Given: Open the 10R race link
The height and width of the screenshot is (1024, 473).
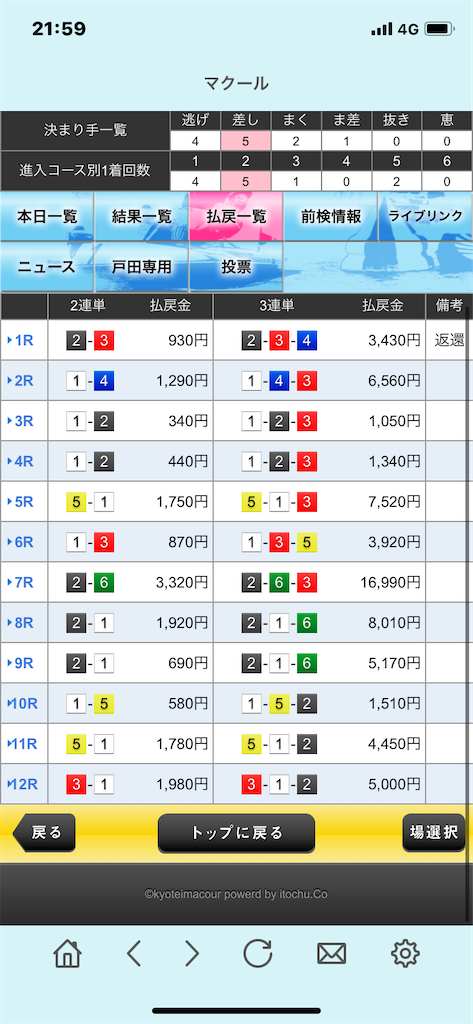Looking at the screenshot, I should [x=24, y=703].
